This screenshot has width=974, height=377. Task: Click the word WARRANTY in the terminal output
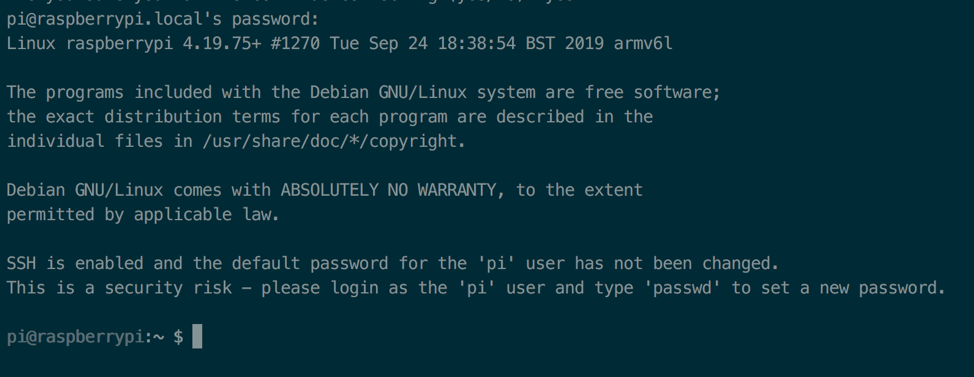[457, 190]
